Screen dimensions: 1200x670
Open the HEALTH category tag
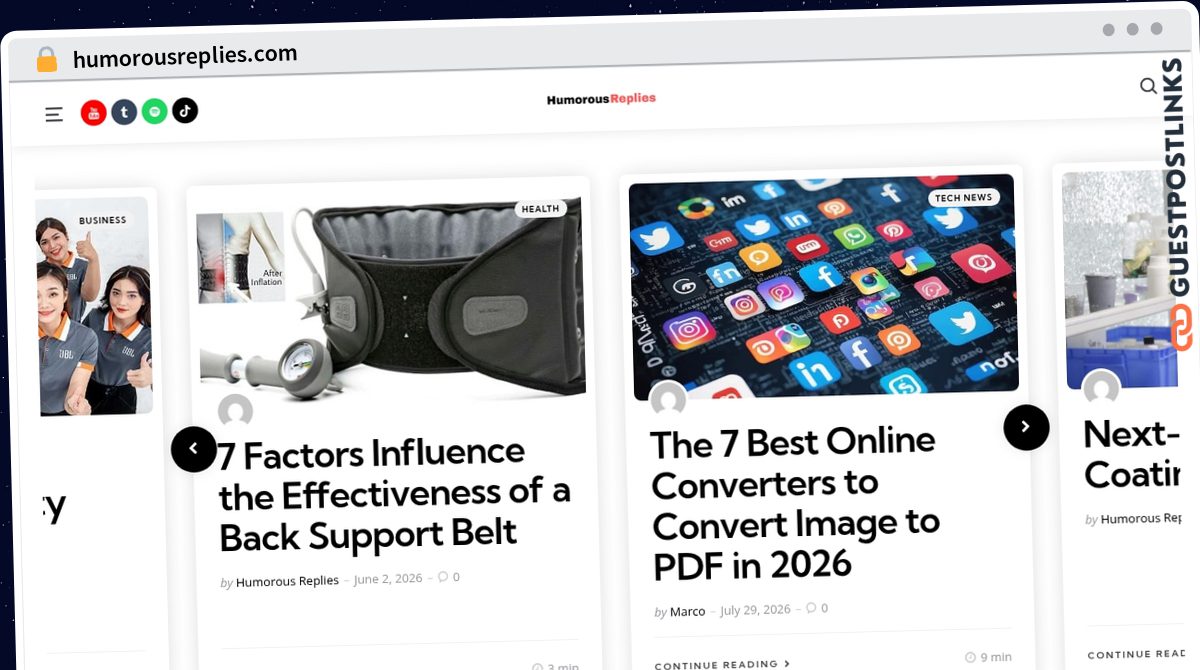point(541,209)
